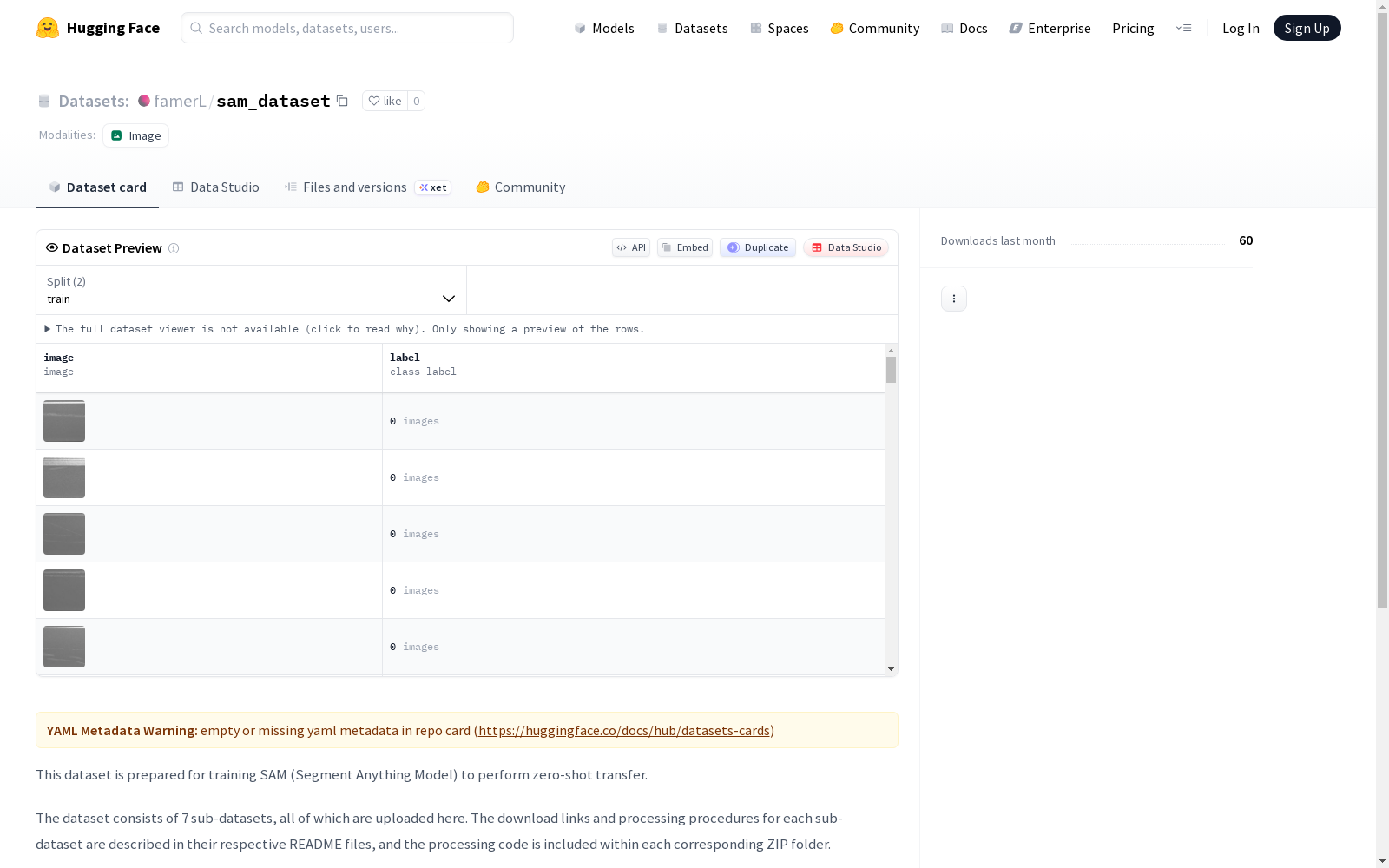The width and height of the screenshot is (1389, 868).
Task: Duplicate this dataset
Action: 758,247
